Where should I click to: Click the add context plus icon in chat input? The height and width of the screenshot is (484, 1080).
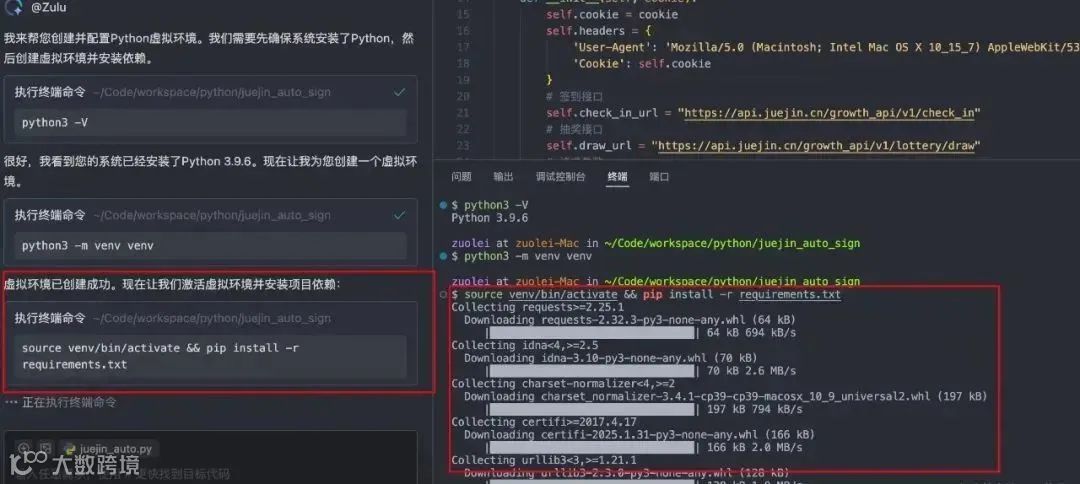point(24,448)
